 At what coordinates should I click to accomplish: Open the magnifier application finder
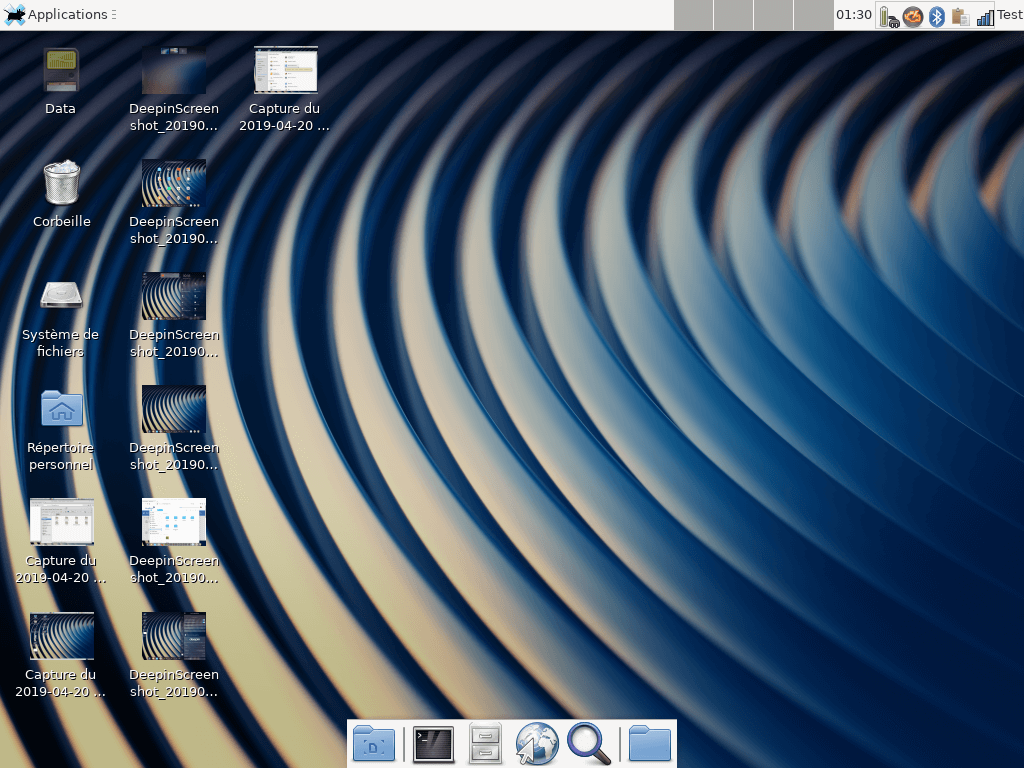(589, 743)
